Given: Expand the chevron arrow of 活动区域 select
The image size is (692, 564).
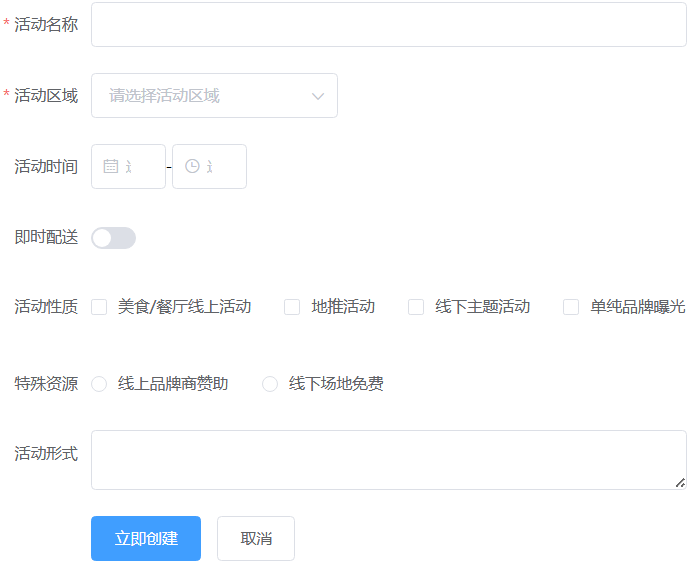Looking at the screenshot, I should point(318,96).
